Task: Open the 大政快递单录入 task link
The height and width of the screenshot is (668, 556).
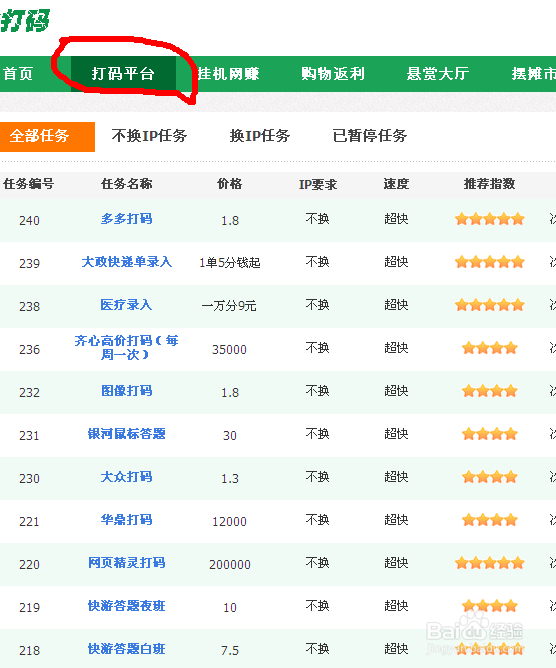Action: coord(127,262)
